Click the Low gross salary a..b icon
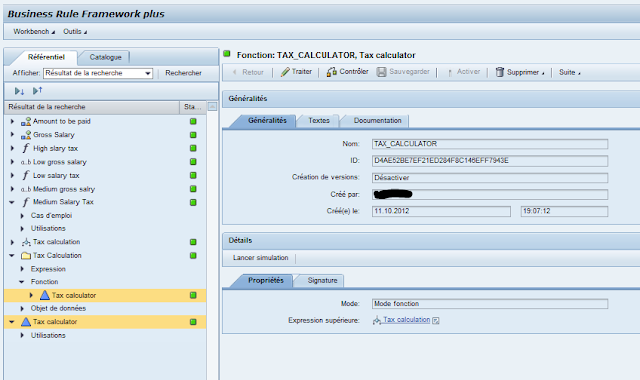Screen dimensions: 640x380 pyautogui.click(x=26, y=162)
